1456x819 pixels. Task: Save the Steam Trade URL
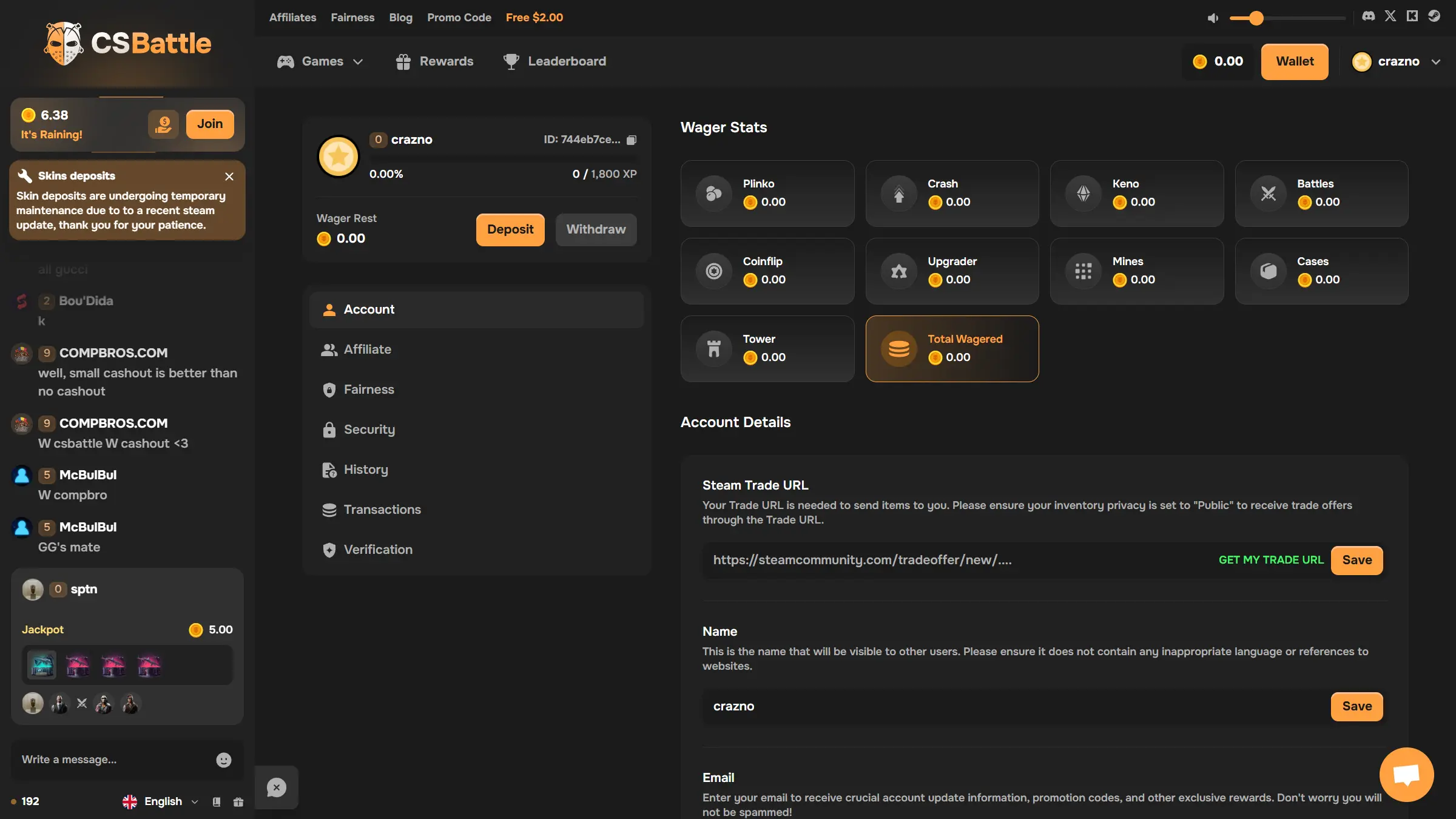1357,560
